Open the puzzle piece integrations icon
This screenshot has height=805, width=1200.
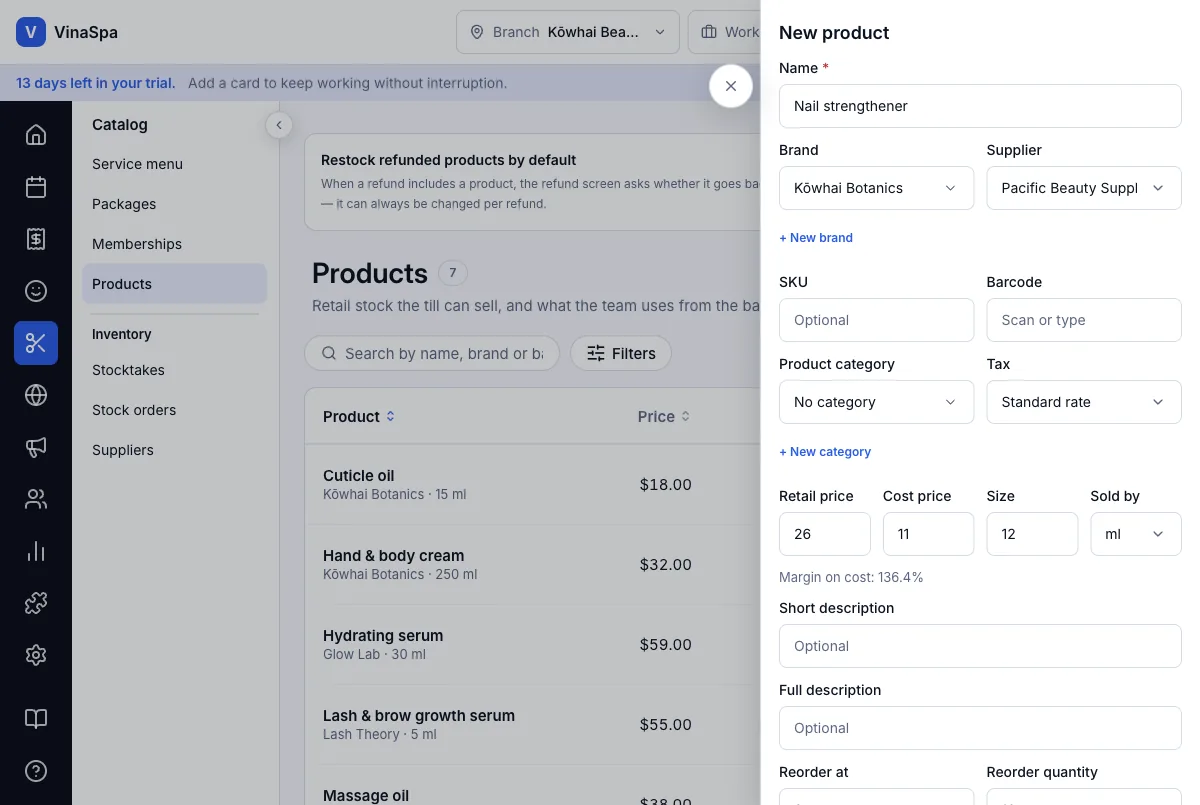pos(36,603)
